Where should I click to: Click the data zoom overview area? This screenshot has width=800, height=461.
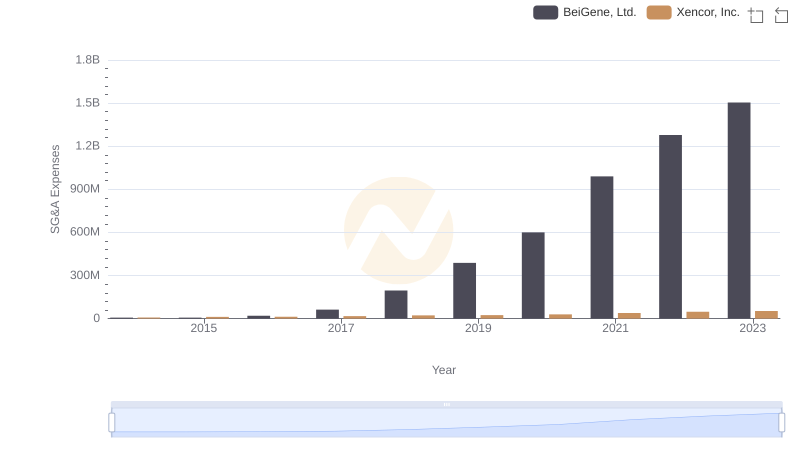point(446,422)
